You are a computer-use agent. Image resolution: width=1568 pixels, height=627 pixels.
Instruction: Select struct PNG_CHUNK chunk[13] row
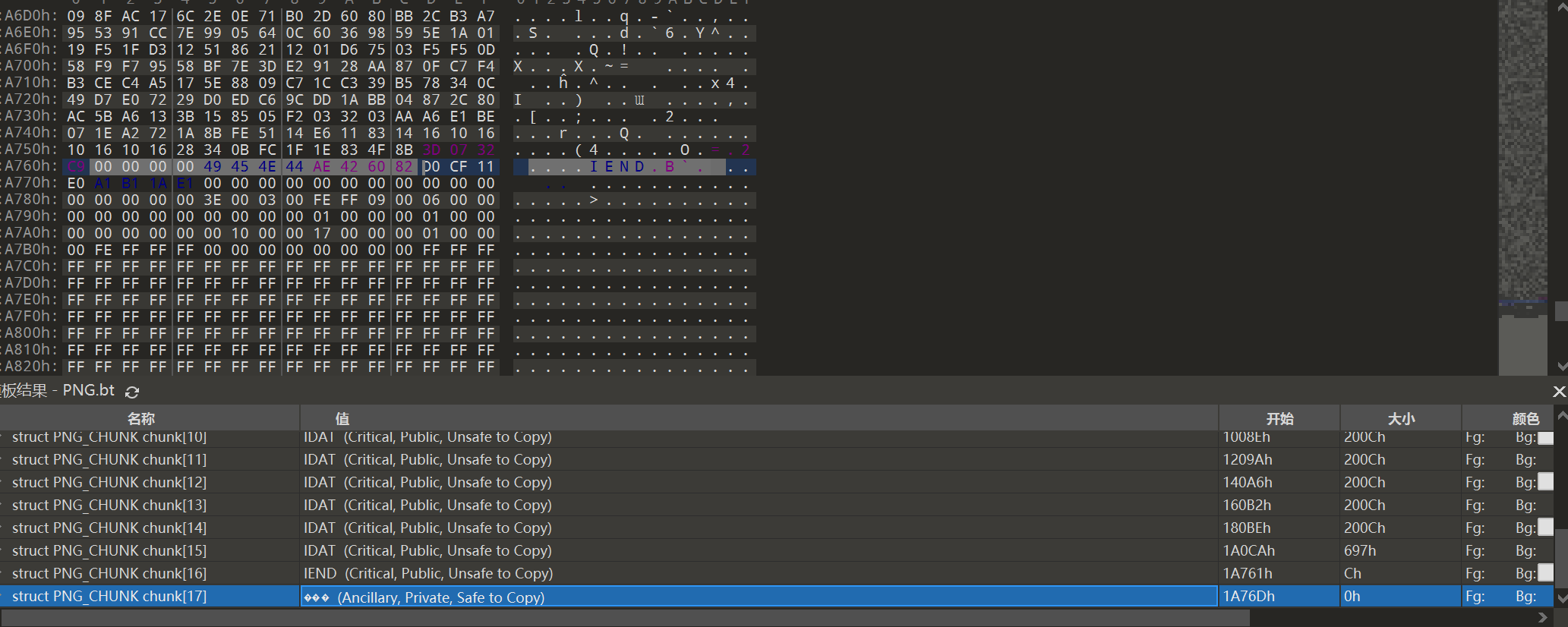[776, 505]
